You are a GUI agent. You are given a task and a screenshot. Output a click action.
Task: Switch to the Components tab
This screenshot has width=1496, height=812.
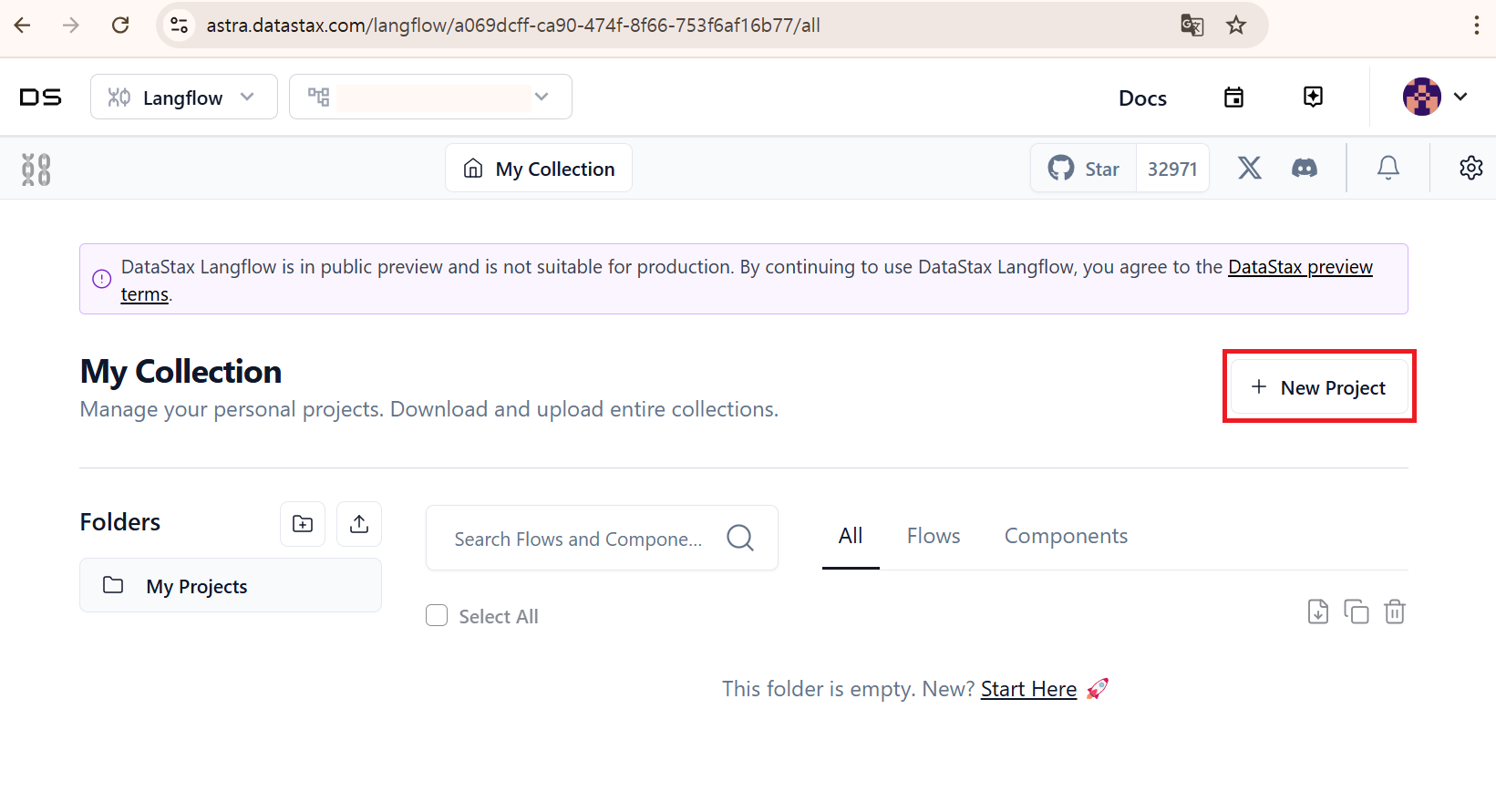click(x=1066, y=536)
